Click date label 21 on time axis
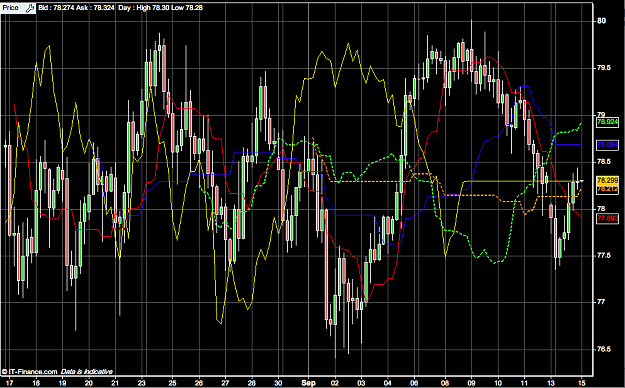Screen dimensions: 625x388 115,383
